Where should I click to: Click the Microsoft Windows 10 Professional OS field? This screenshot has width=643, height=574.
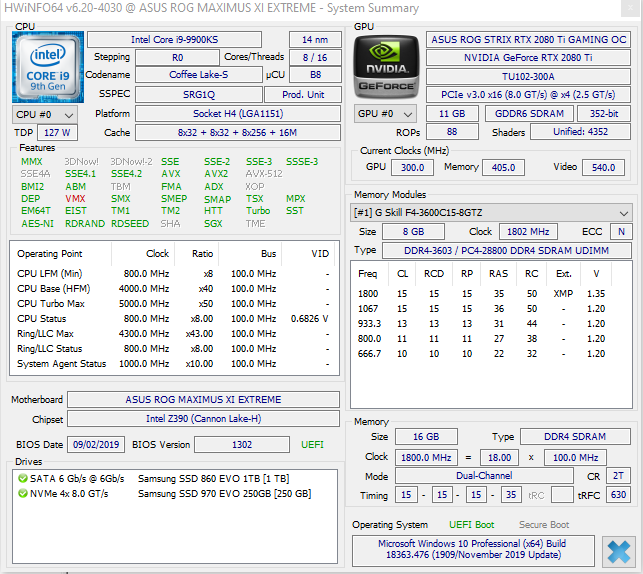pyautogui.click(x=473, y=549)
